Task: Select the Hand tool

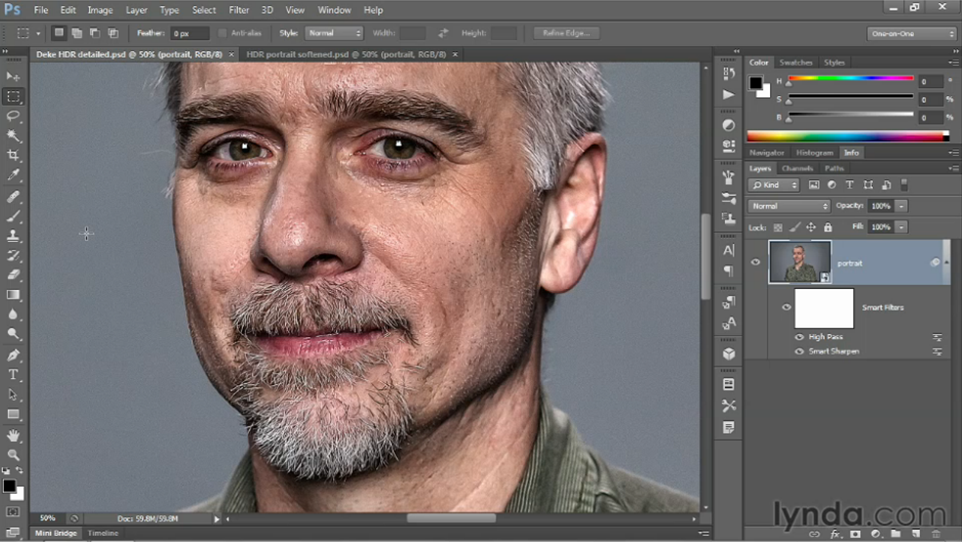Action: 13,436
